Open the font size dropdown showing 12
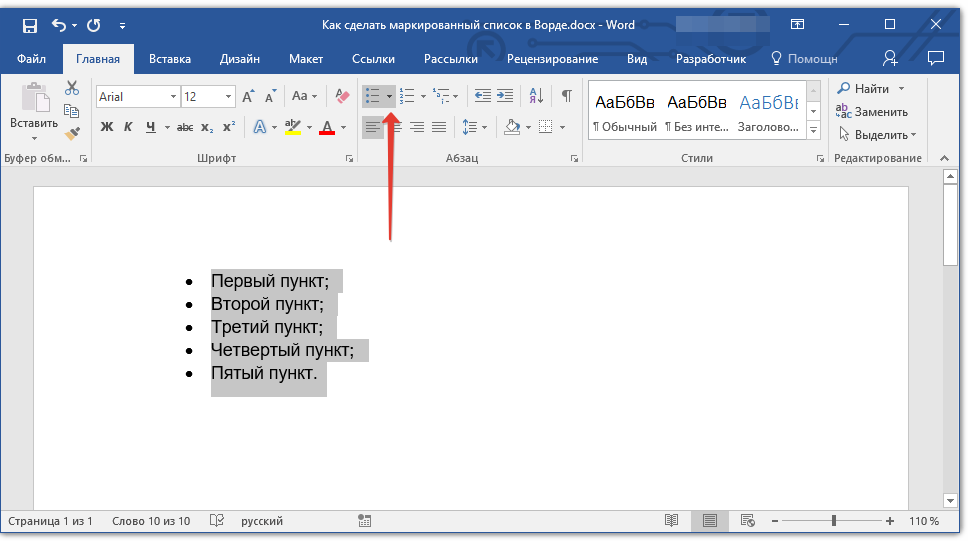 pos(229,97)
